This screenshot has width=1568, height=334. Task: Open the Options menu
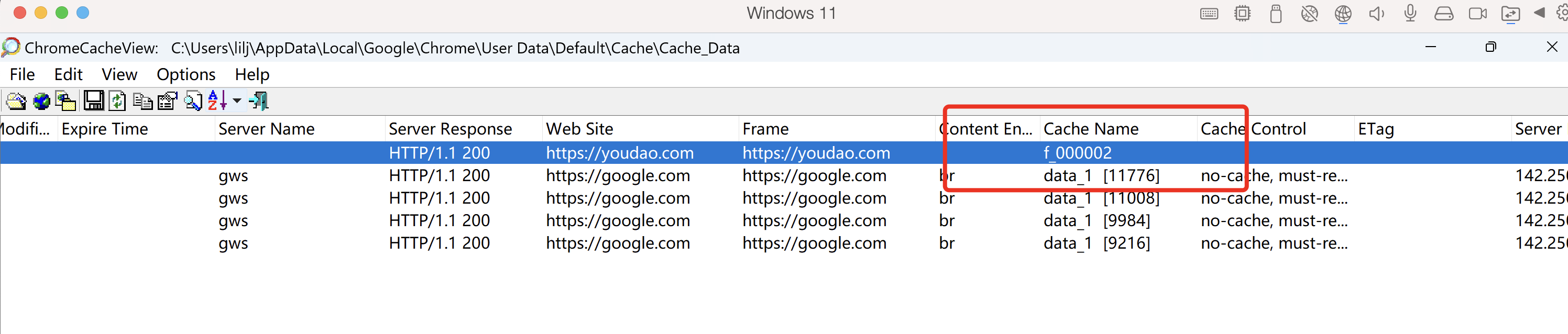[185, 74]
